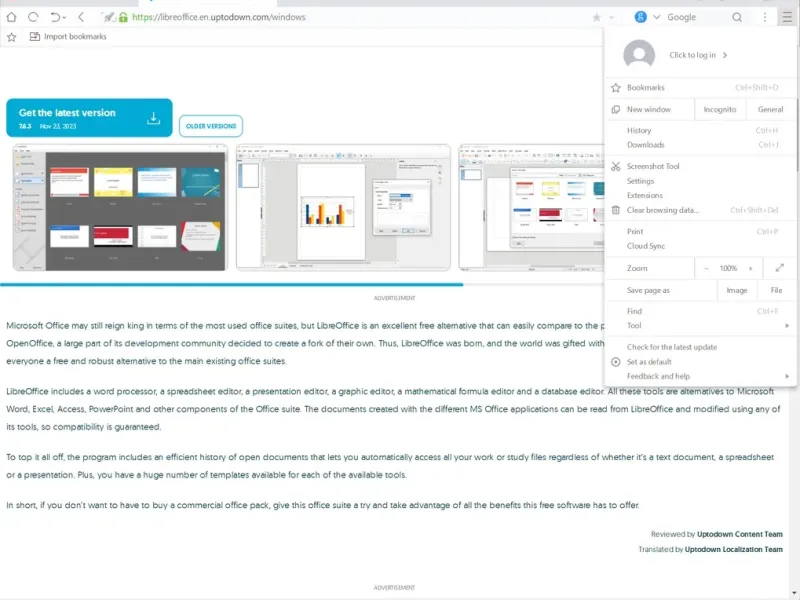Open the vertical three-dots toolbar menu

coord(764,17)
